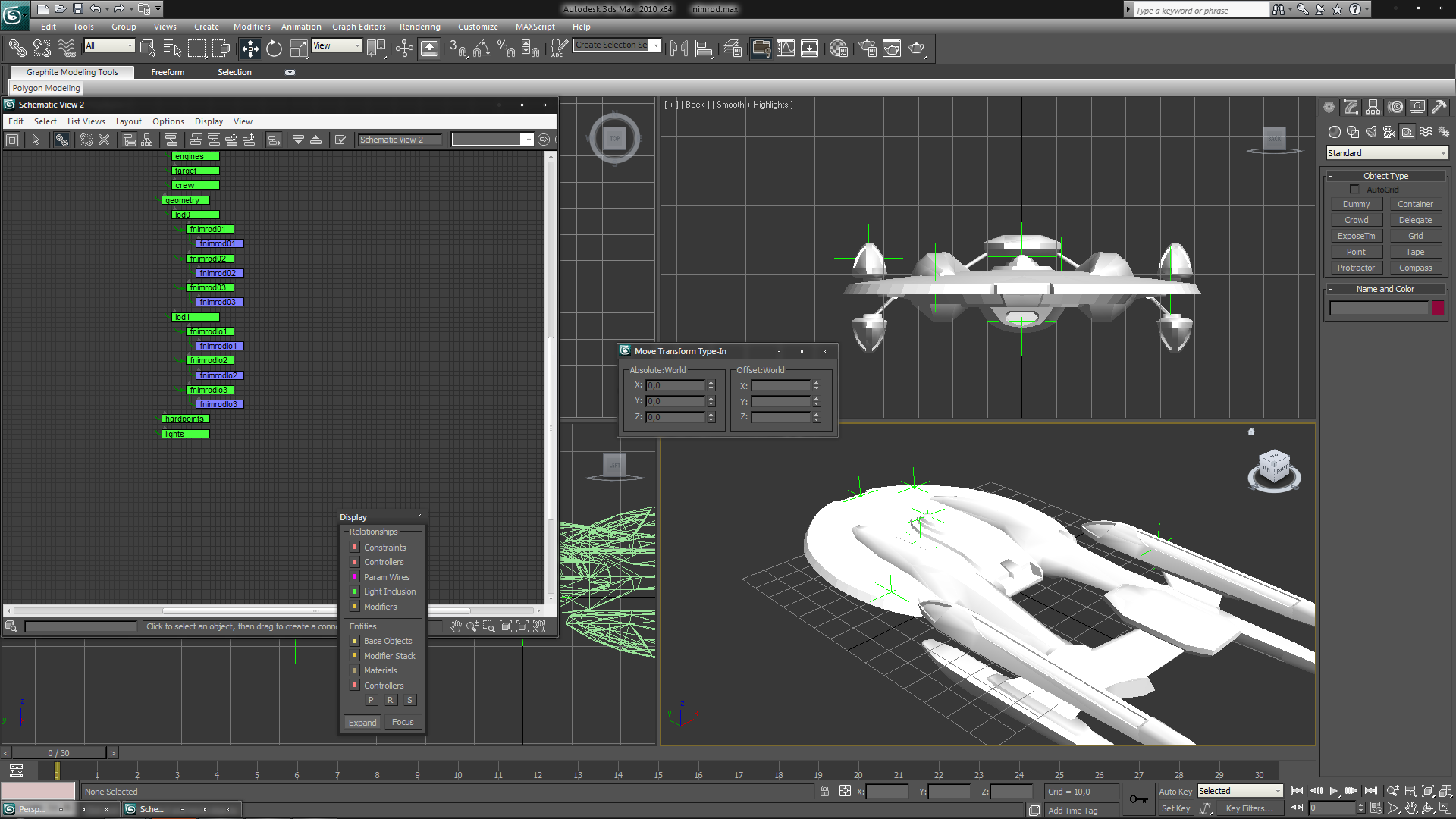Image resolution: width=1456 pixels, height=819 pixels.
Task: Click Delete Objects in Schematic View toolbar
Action: point(104,140)
